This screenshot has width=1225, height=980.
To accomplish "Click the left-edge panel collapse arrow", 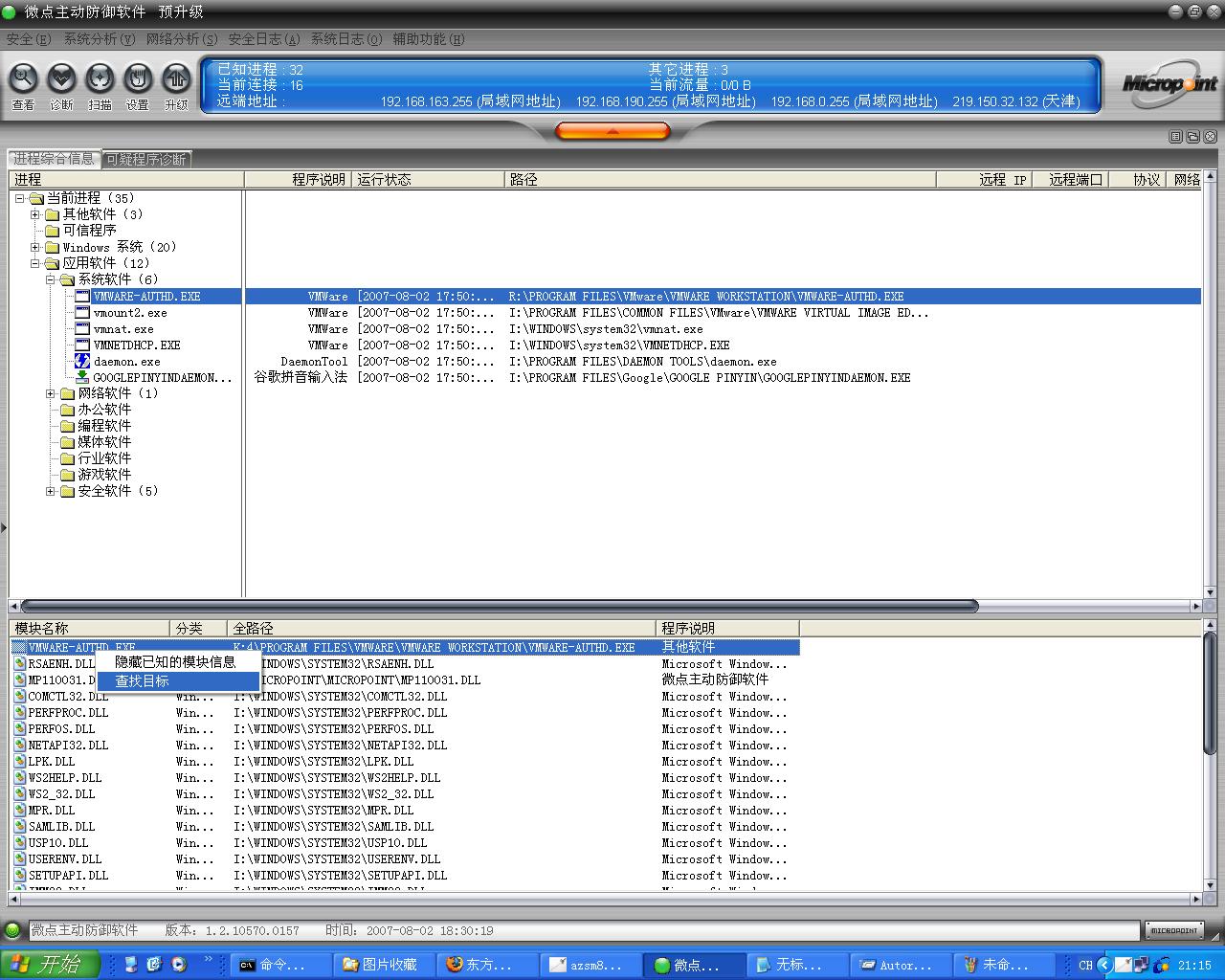I will 4,526.
